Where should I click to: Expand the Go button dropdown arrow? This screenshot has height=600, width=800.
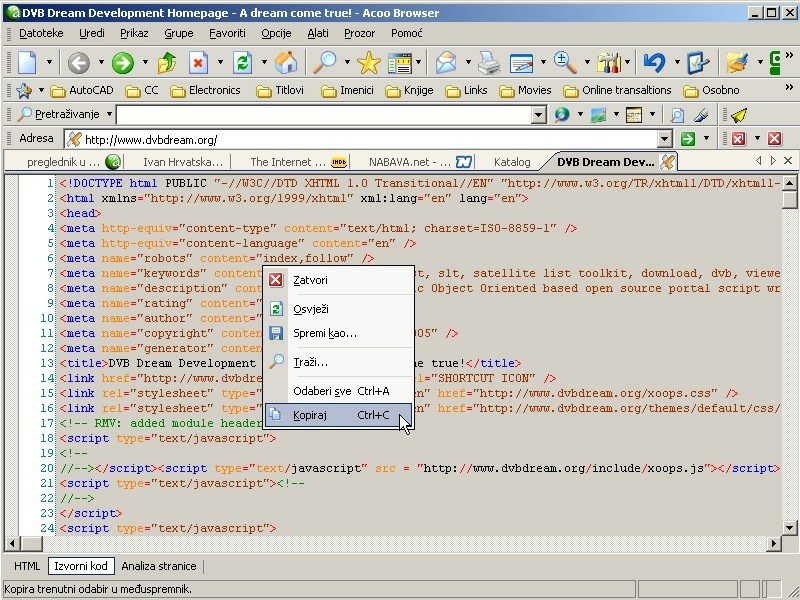[706, 139]
